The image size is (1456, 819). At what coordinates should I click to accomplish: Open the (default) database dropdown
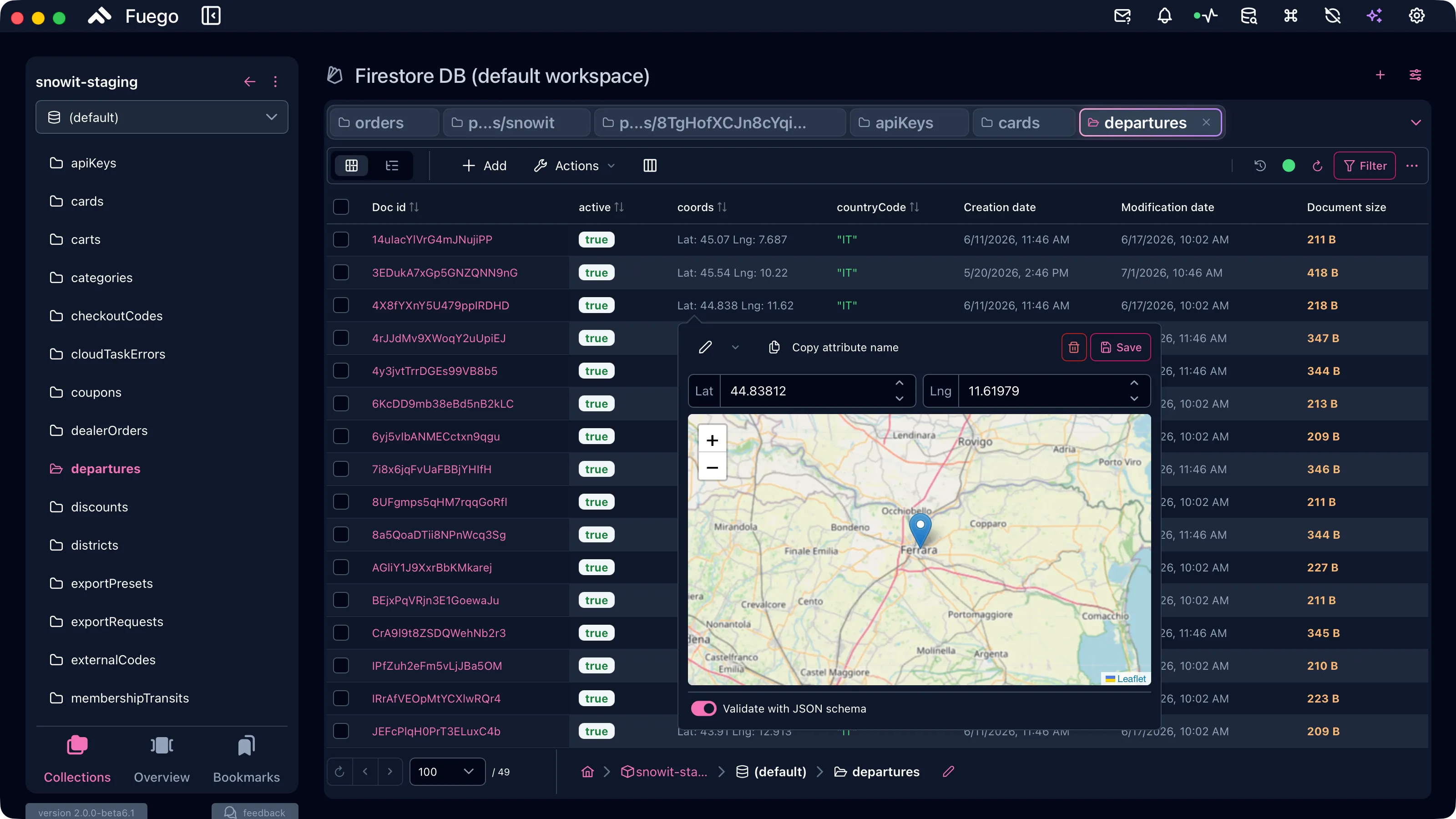pos(162,117)
